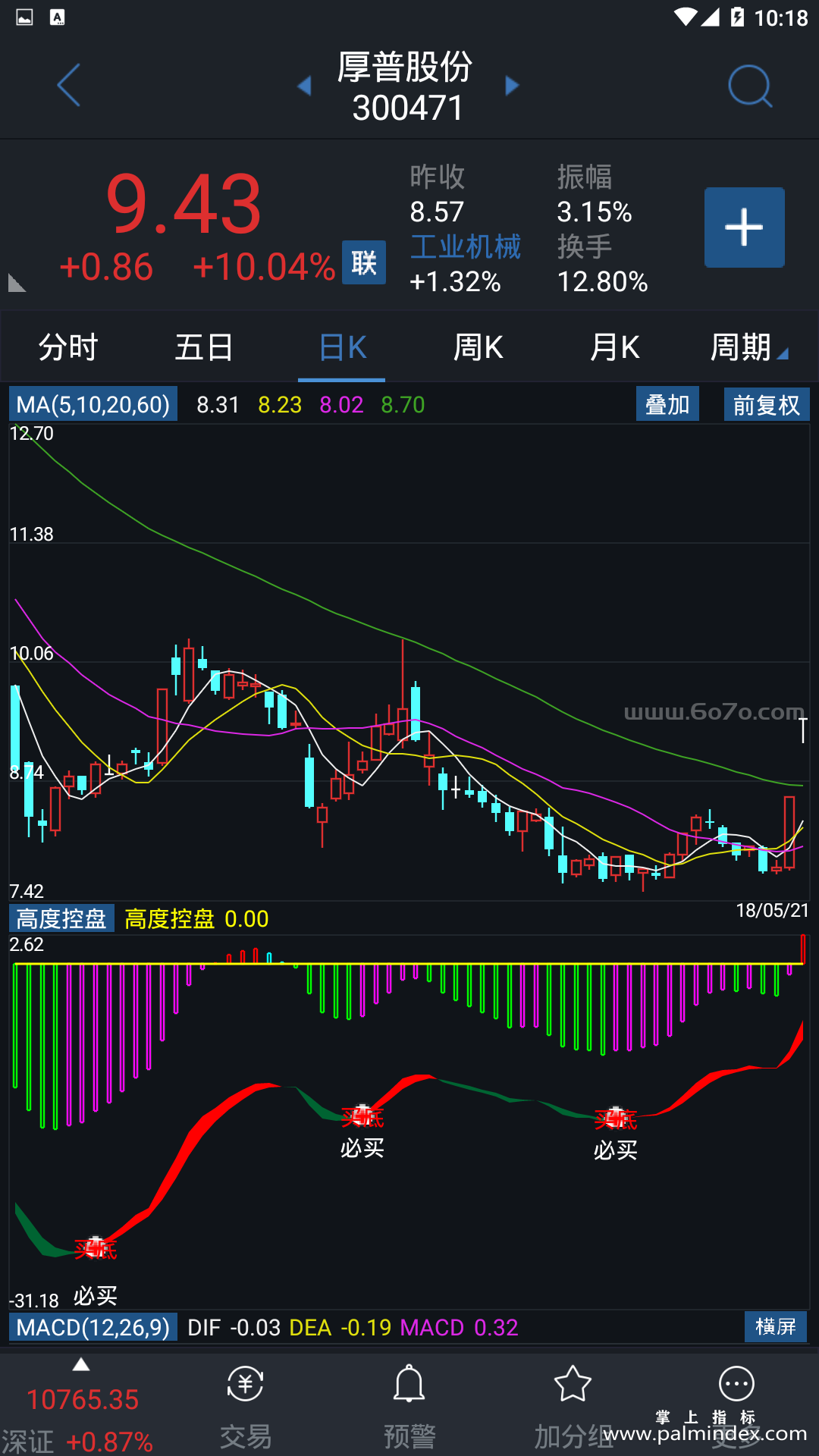Tap the 叠加 overlay button
The width and height of the screenshot is (819, 1456).
(x=667, y=404)
